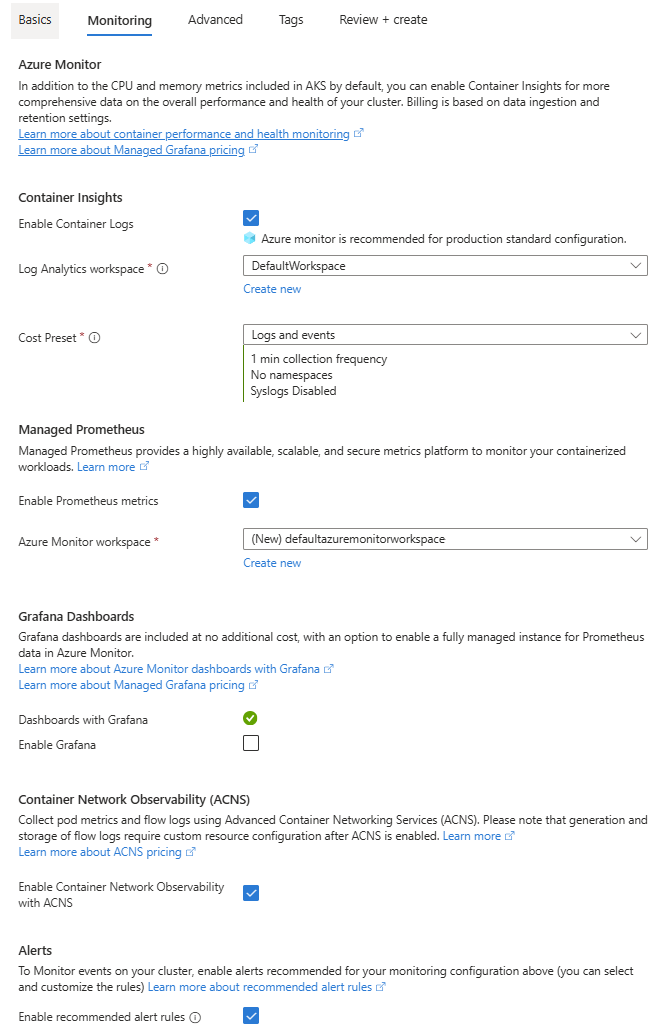Open the Review + create tab
The image size is (663, 1030).
(x=383, y=19)
